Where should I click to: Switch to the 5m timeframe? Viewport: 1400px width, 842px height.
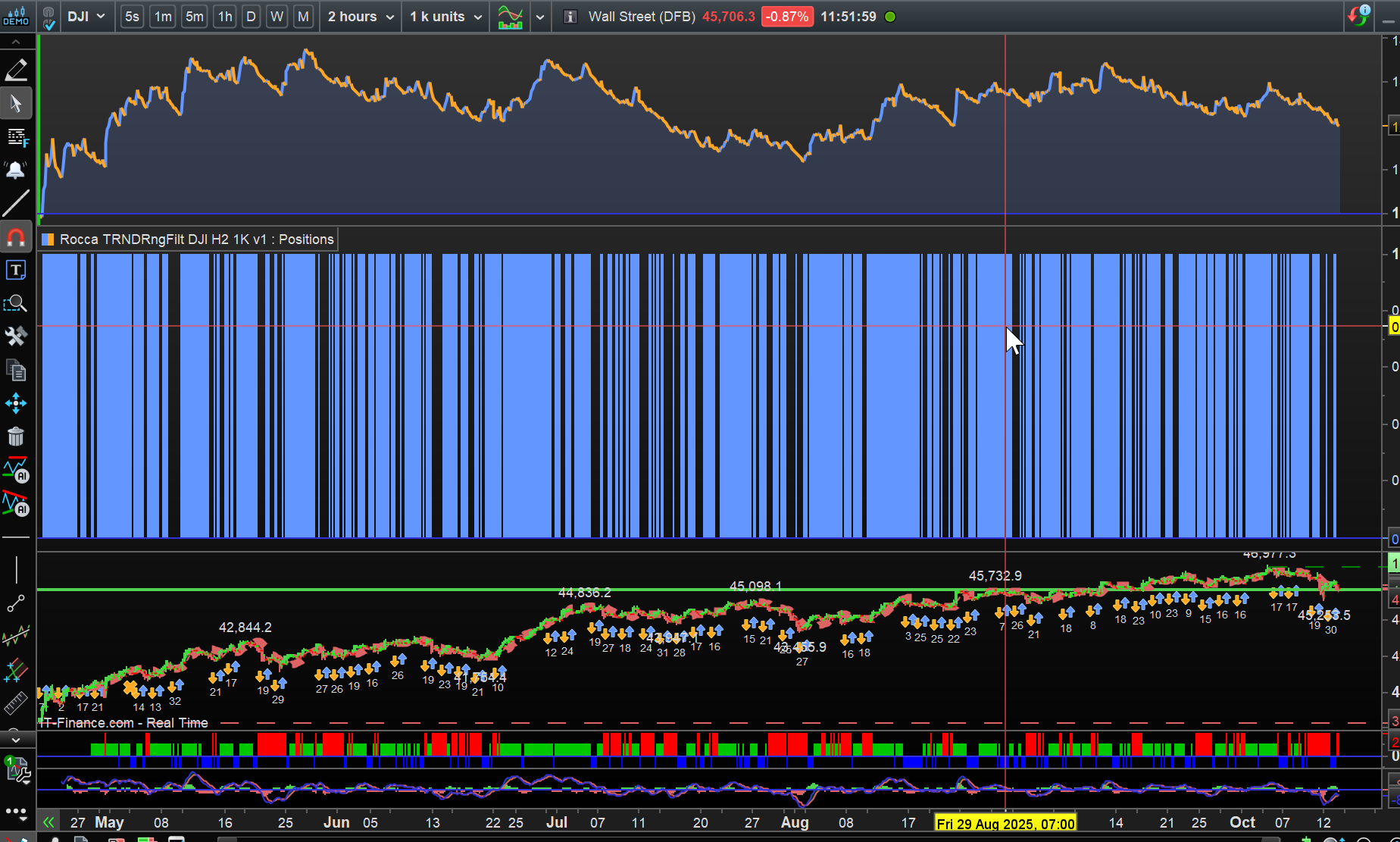(195, 17)
